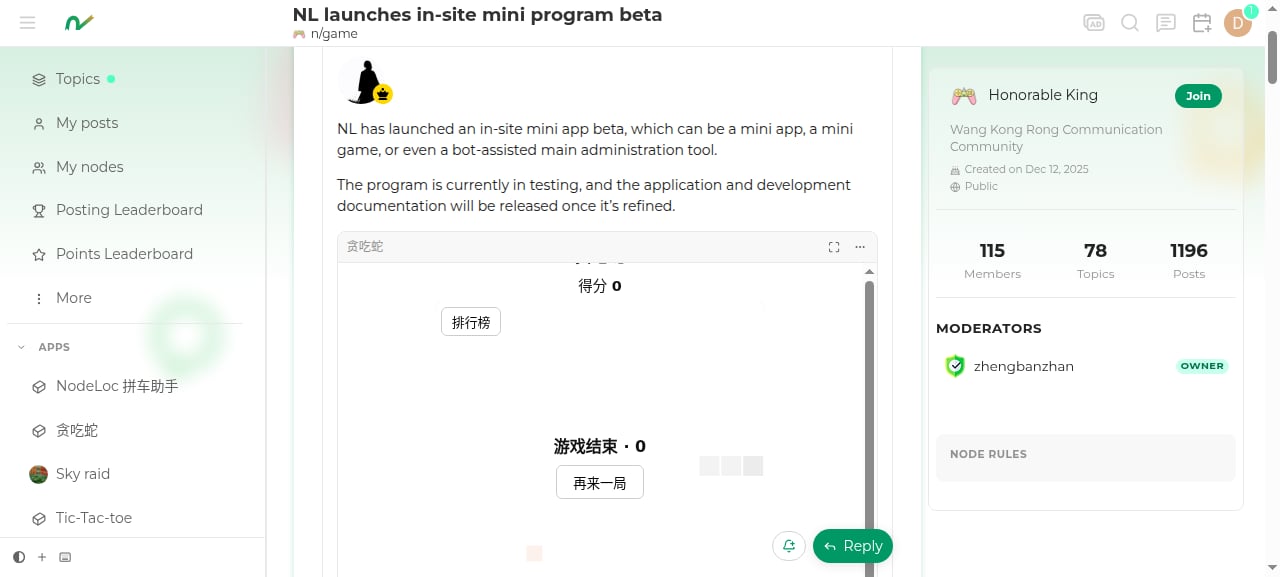Click the 1196 Posts stat
The height and width of the screenshot is (577, 1280).
1189,260
